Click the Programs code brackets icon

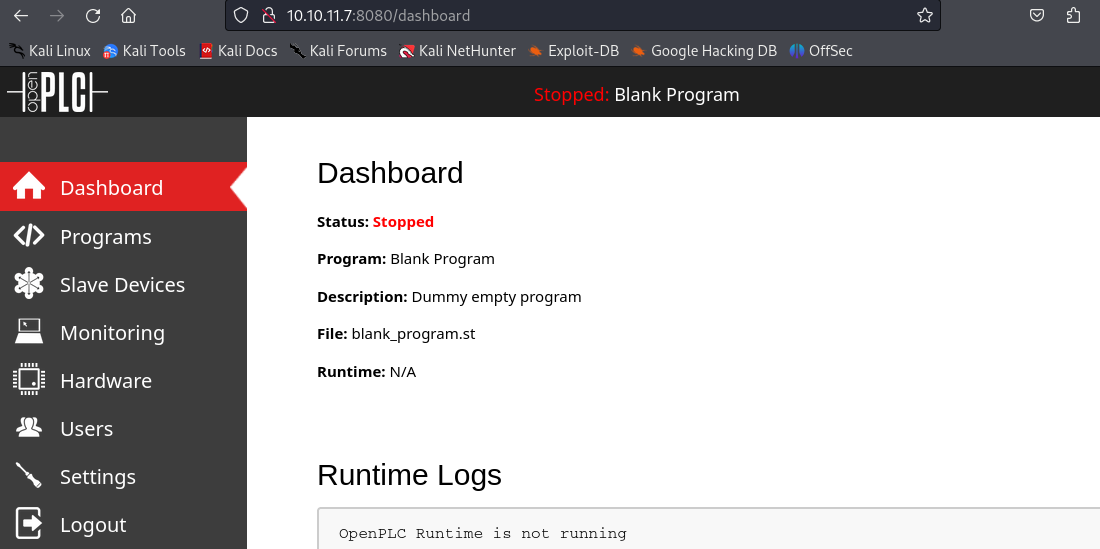pyautogui.click(x=29, y=236)
